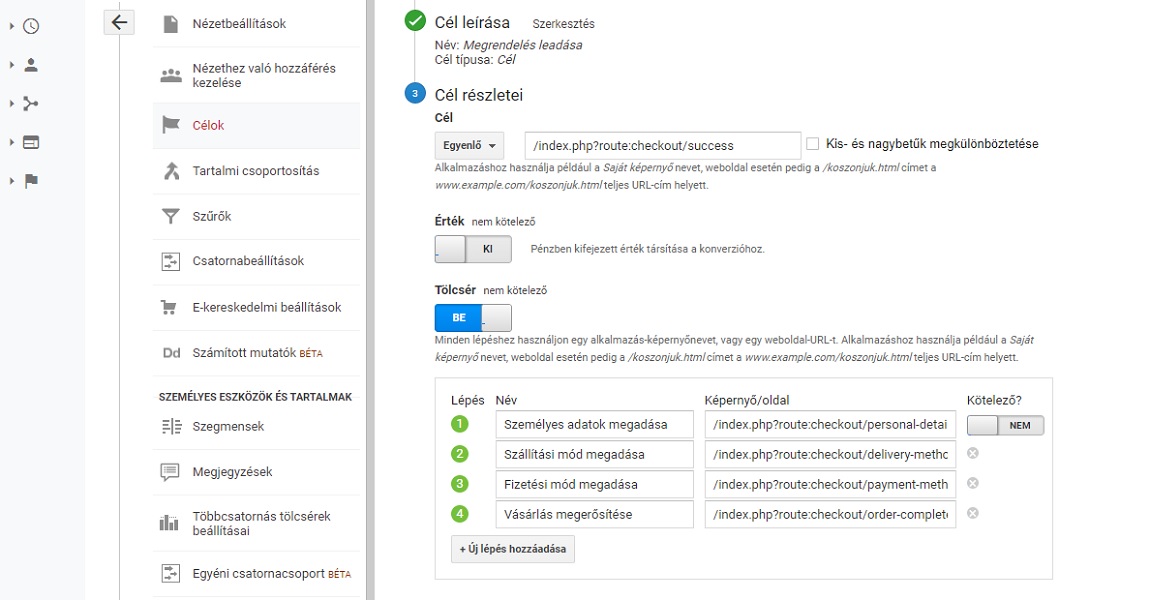Click the goal URL input field

662,145
